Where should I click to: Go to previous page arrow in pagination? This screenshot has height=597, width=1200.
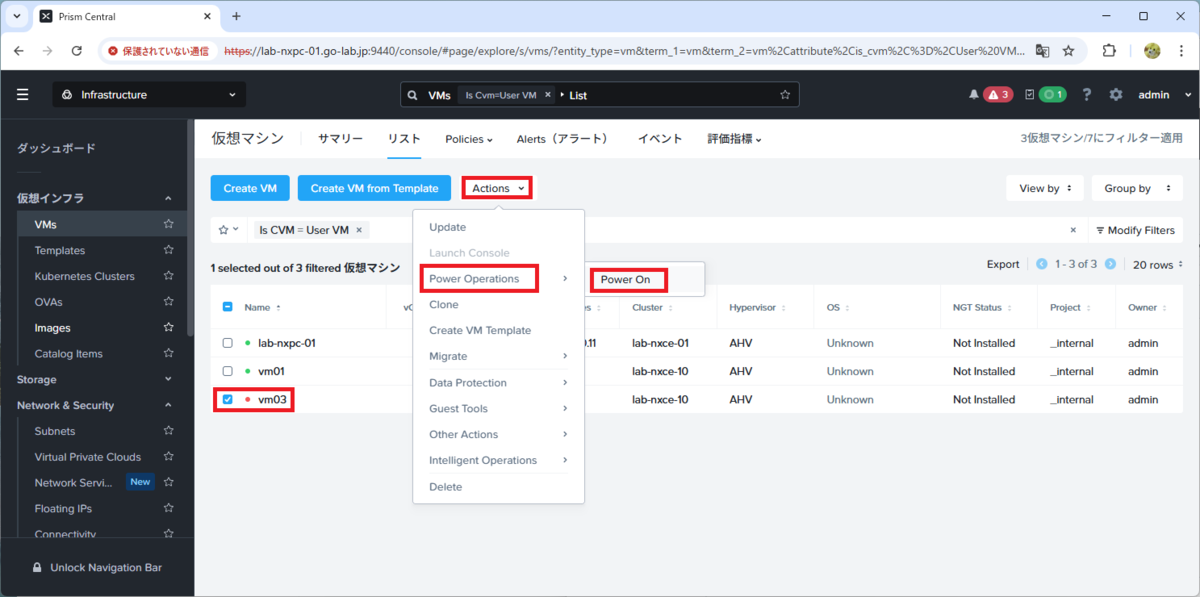(1042, 264)
